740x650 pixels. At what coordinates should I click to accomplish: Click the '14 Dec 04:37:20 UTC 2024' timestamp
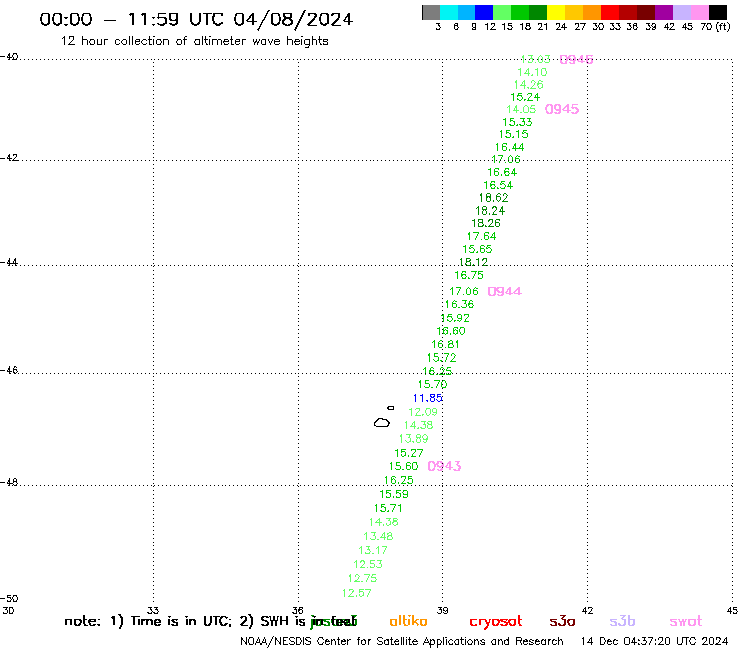tap(655, 641)
